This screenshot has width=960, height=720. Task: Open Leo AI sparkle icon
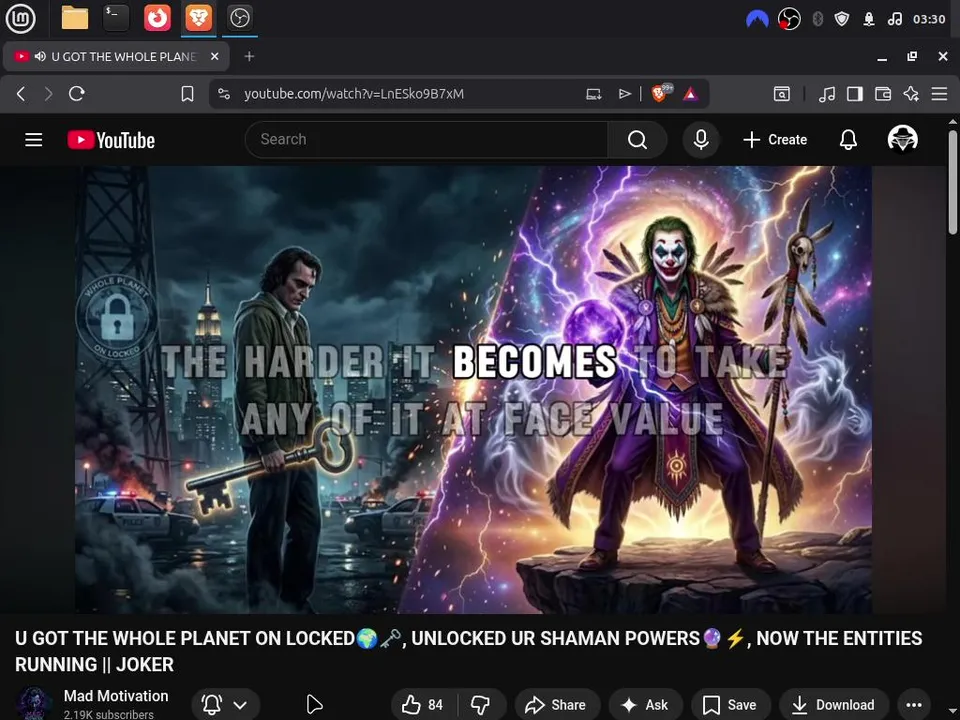point(911,94)
